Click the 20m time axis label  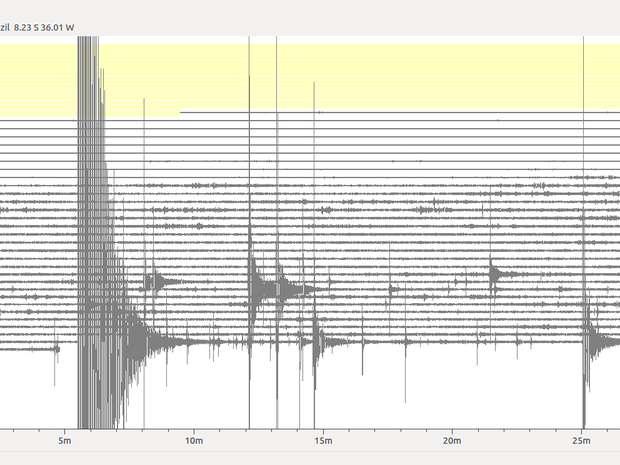point(451,440)
